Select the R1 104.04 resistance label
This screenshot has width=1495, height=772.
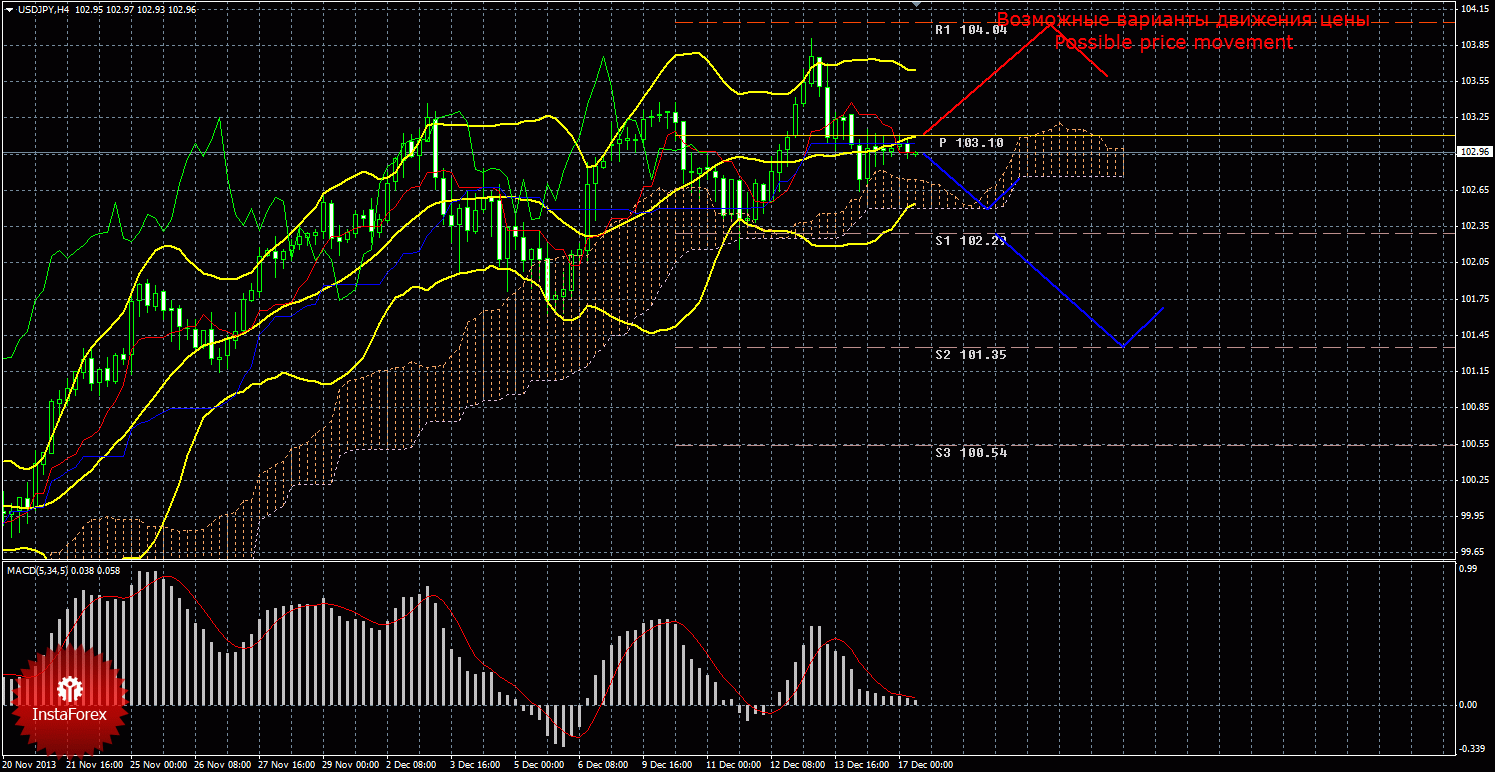[970, 30]
